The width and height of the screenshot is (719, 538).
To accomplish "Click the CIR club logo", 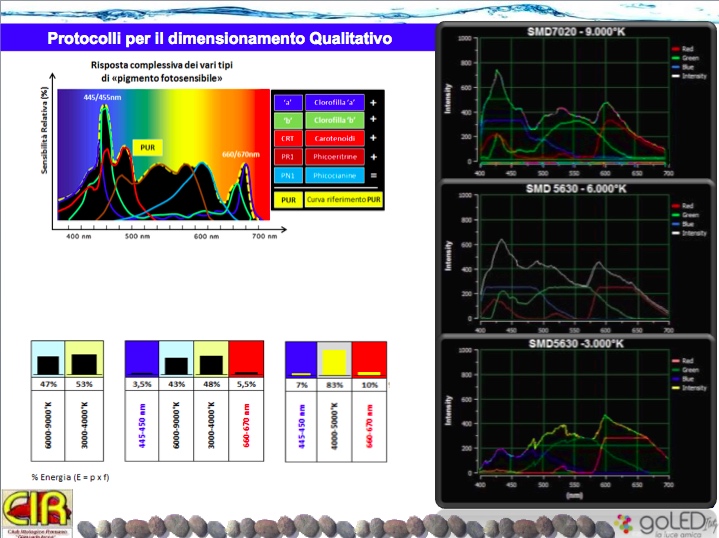I will coord(37,513).
